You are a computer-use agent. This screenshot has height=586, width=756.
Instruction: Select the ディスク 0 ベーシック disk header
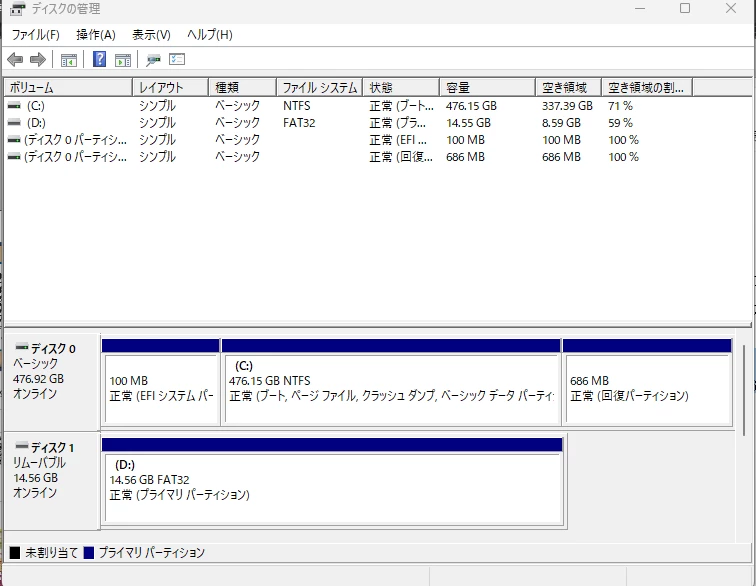pyautogui.click(x=52, y=382)
